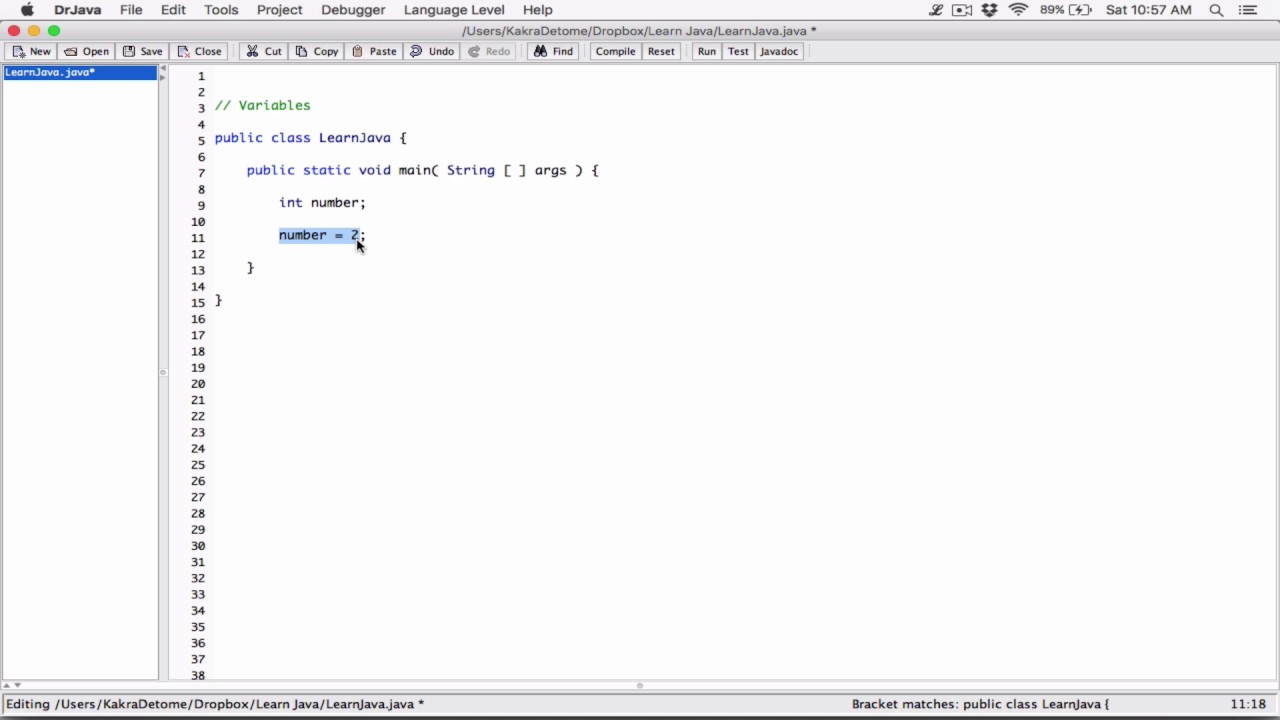Open the Notification Center list icon
Screen dimensions: 1280x720
[x=1247, y=10]
